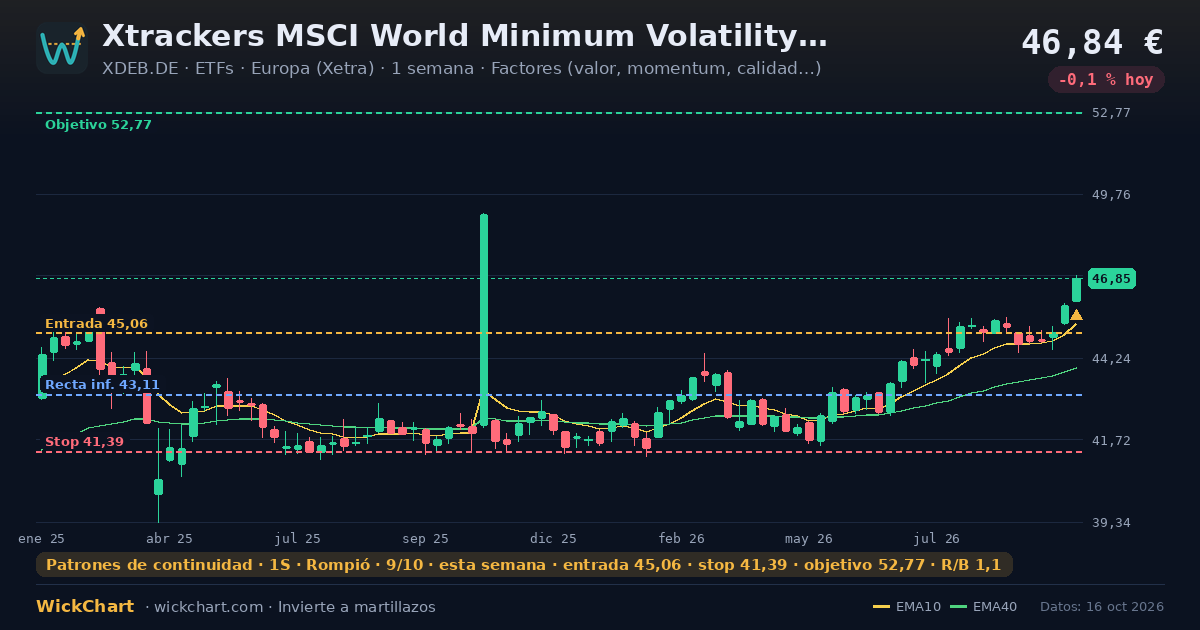
Task: Click the tall green spike candle
Action: (484, 320)
